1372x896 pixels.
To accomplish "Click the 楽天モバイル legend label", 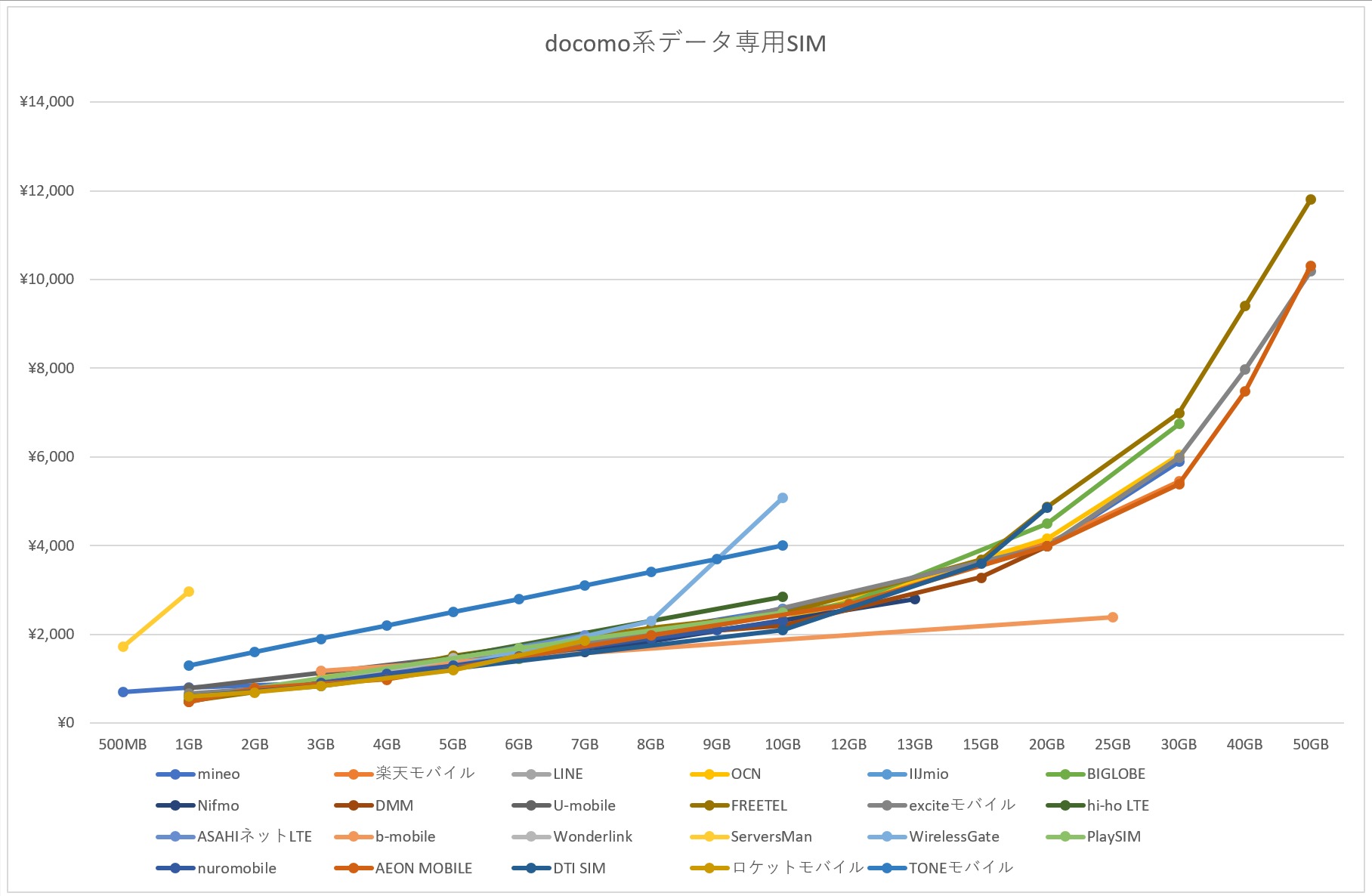I will coord(425,774).
